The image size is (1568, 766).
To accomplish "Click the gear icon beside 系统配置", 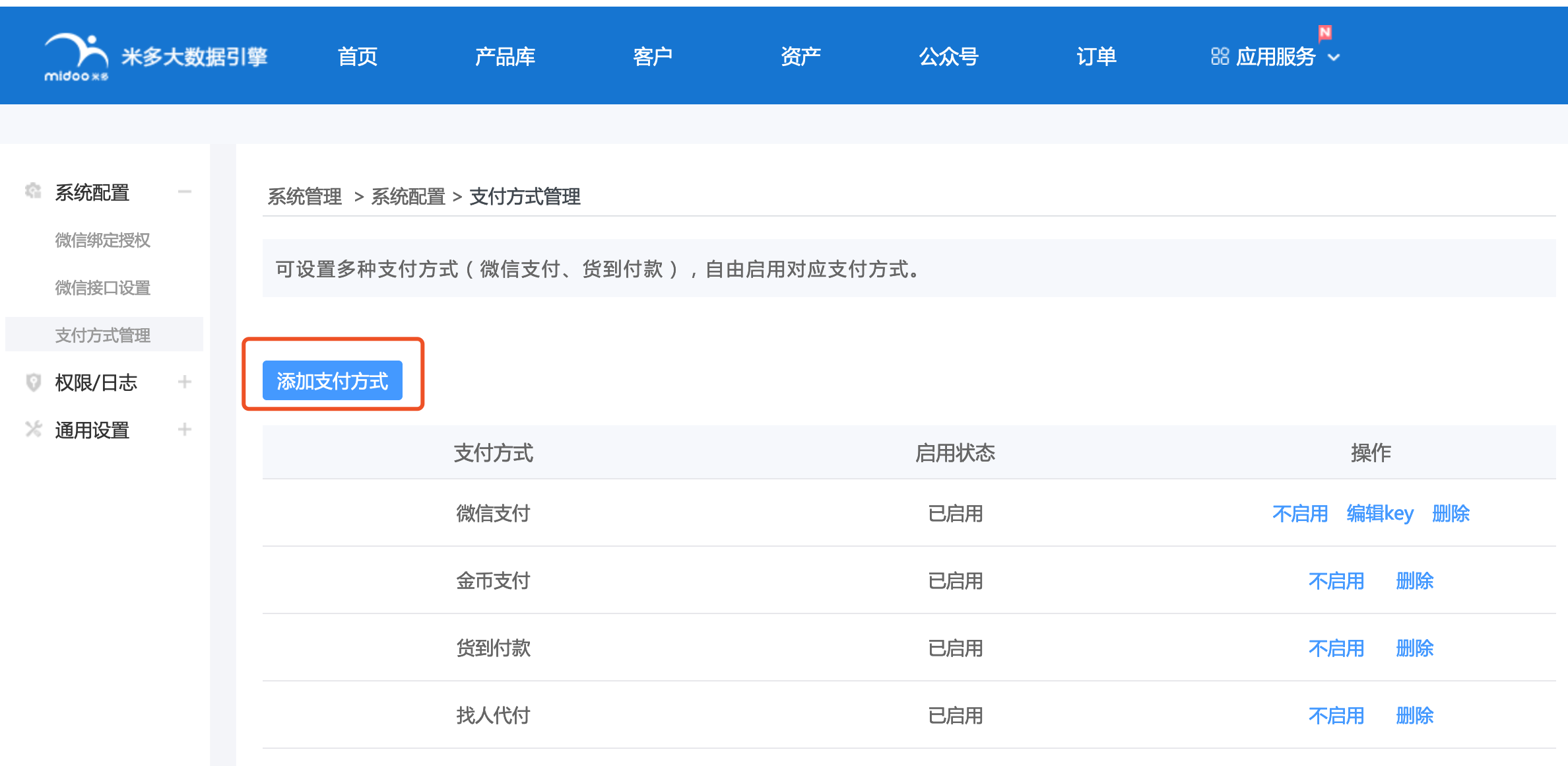I will [x=33, y=191].
